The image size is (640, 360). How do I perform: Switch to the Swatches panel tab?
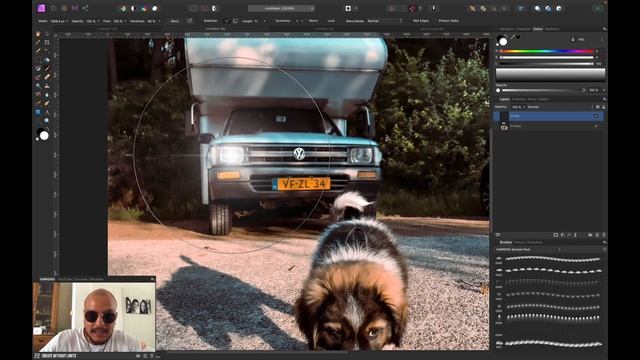pyautogui.click(x=552, y=29)
